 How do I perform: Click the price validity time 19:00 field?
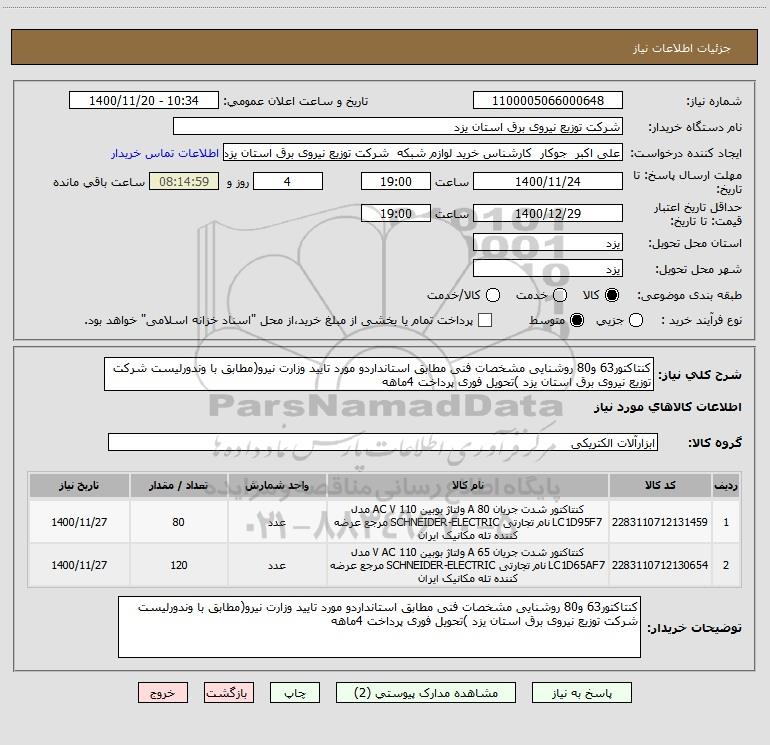[x=396, y=214]
